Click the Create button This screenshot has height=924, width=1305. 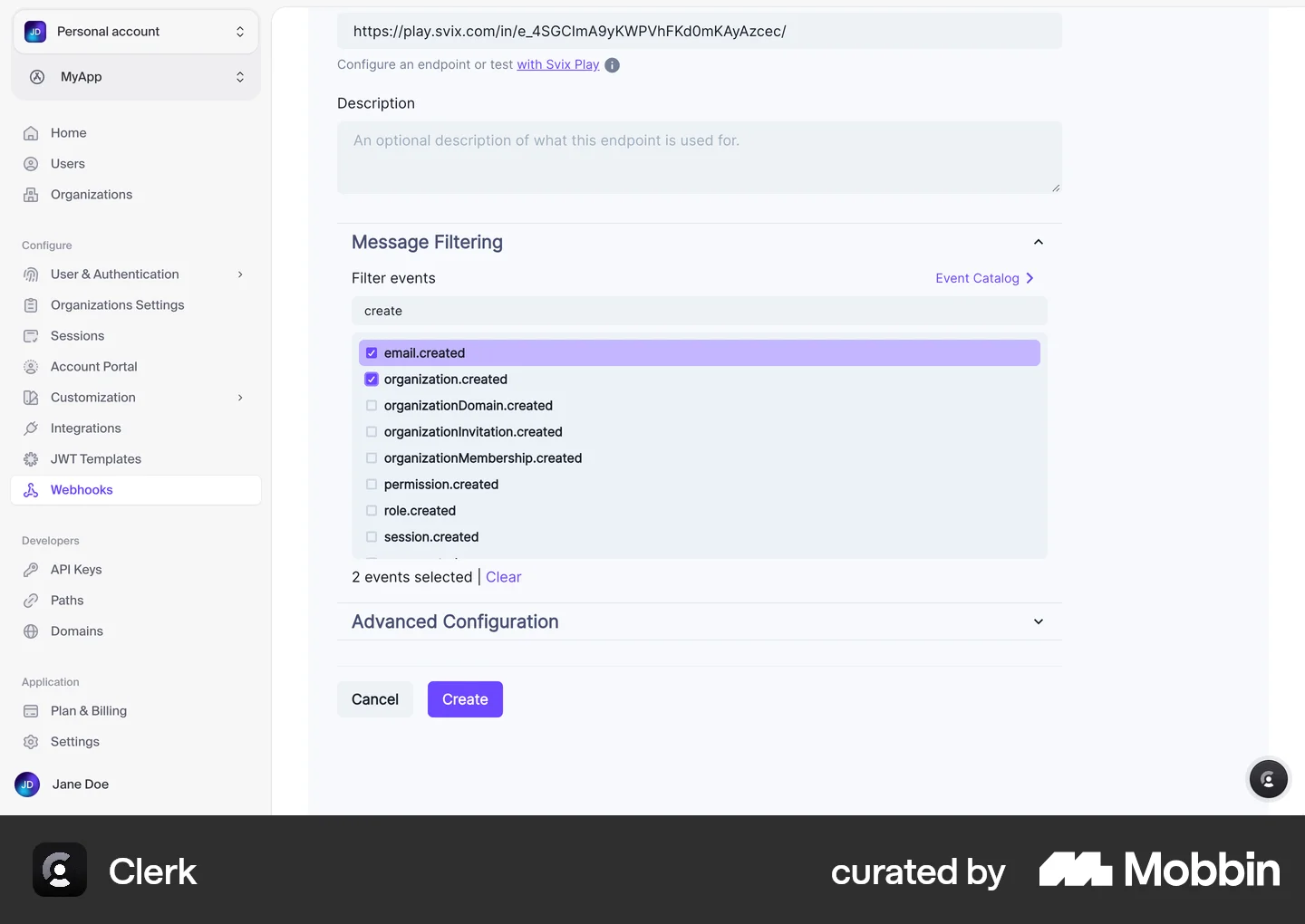(x=465, y=699)
